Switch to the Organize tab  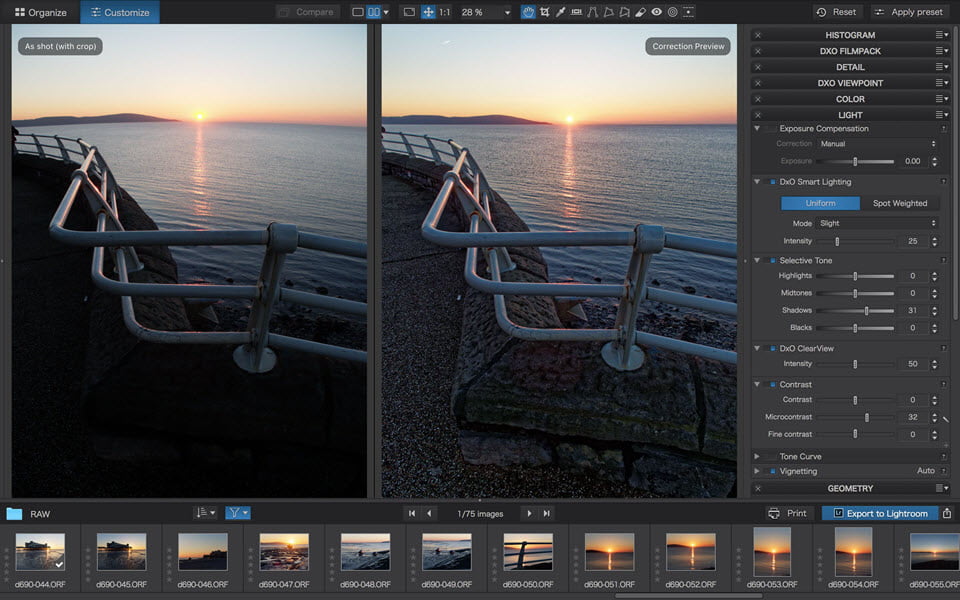coord(40,12)
